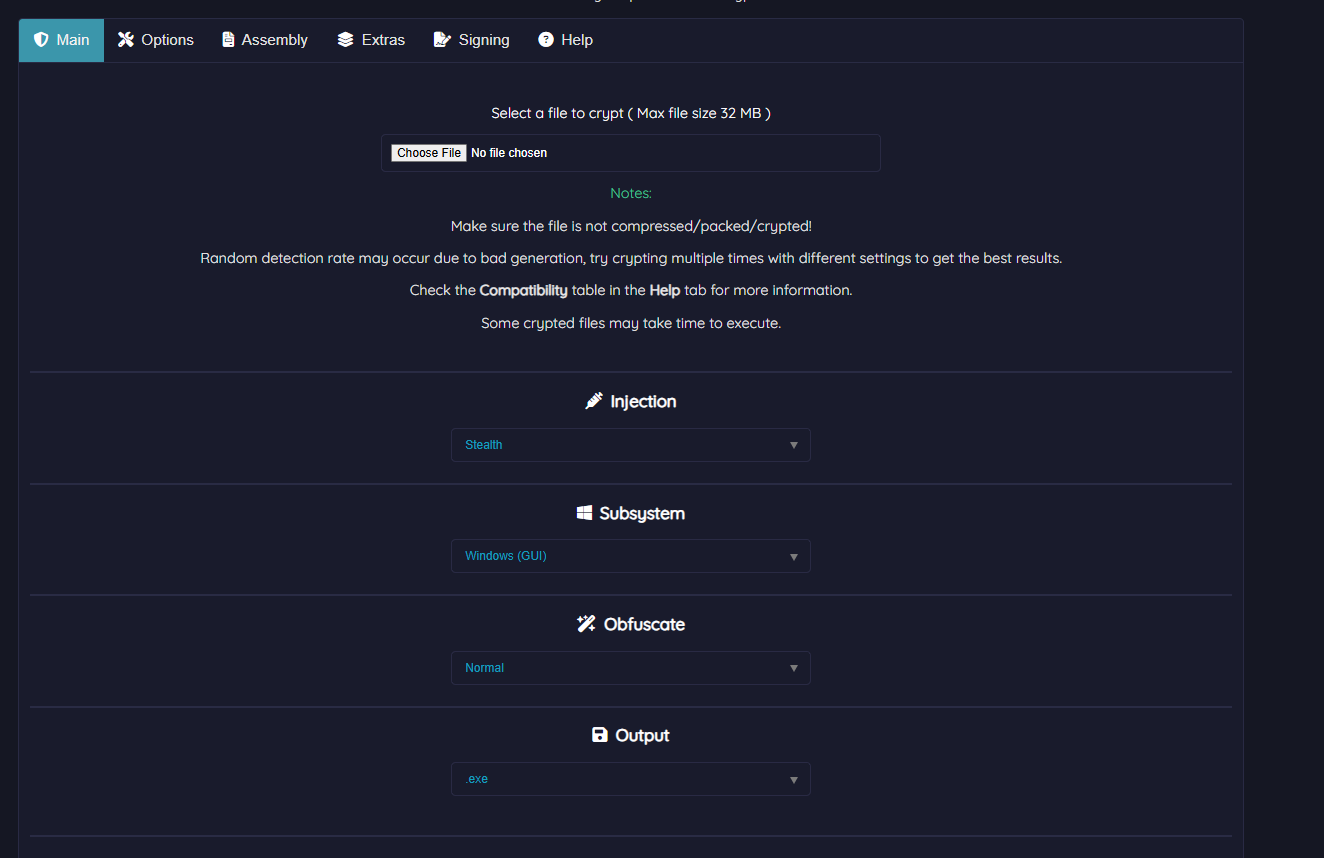Click the Windows logo next to Subsystem
This screenshot has width=1324, height=858.
(585, 513)
